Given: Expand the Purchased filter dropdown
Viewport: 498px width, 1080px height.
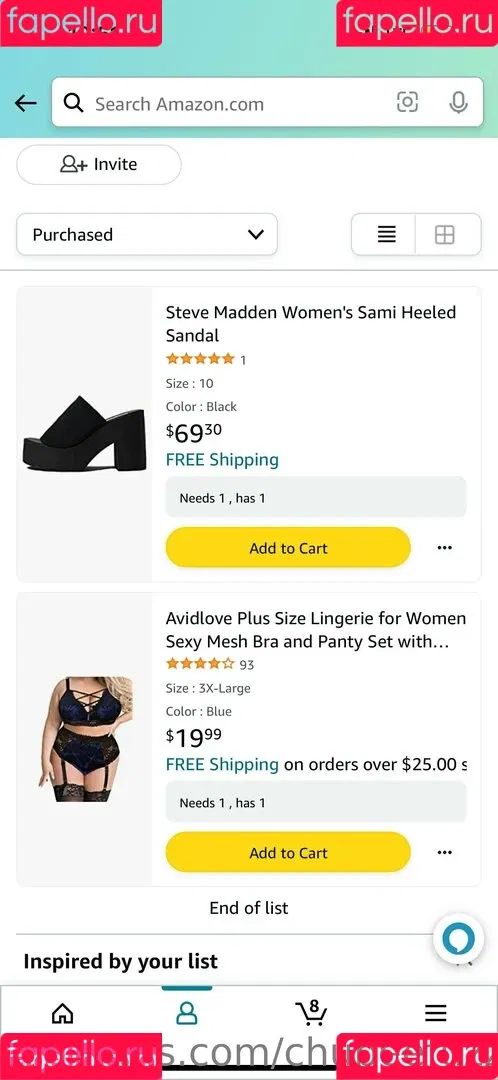Looking at the screenshot, I should tap(147, 234).
